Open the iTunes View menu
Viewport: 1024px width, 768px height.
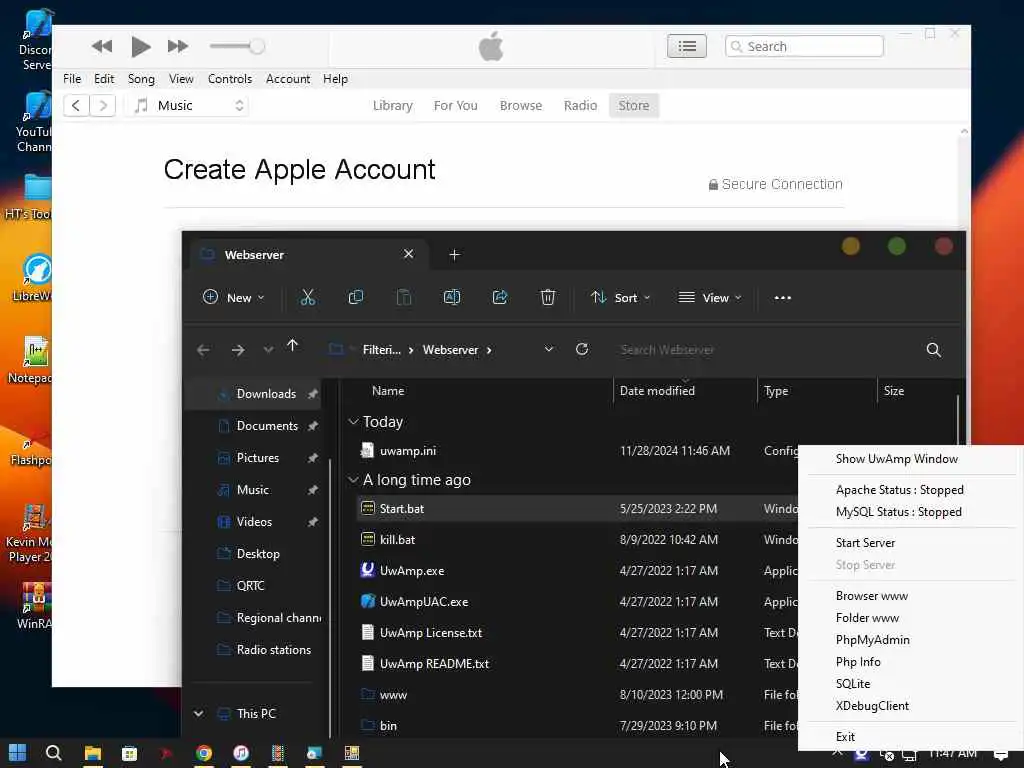click(181, 78)
